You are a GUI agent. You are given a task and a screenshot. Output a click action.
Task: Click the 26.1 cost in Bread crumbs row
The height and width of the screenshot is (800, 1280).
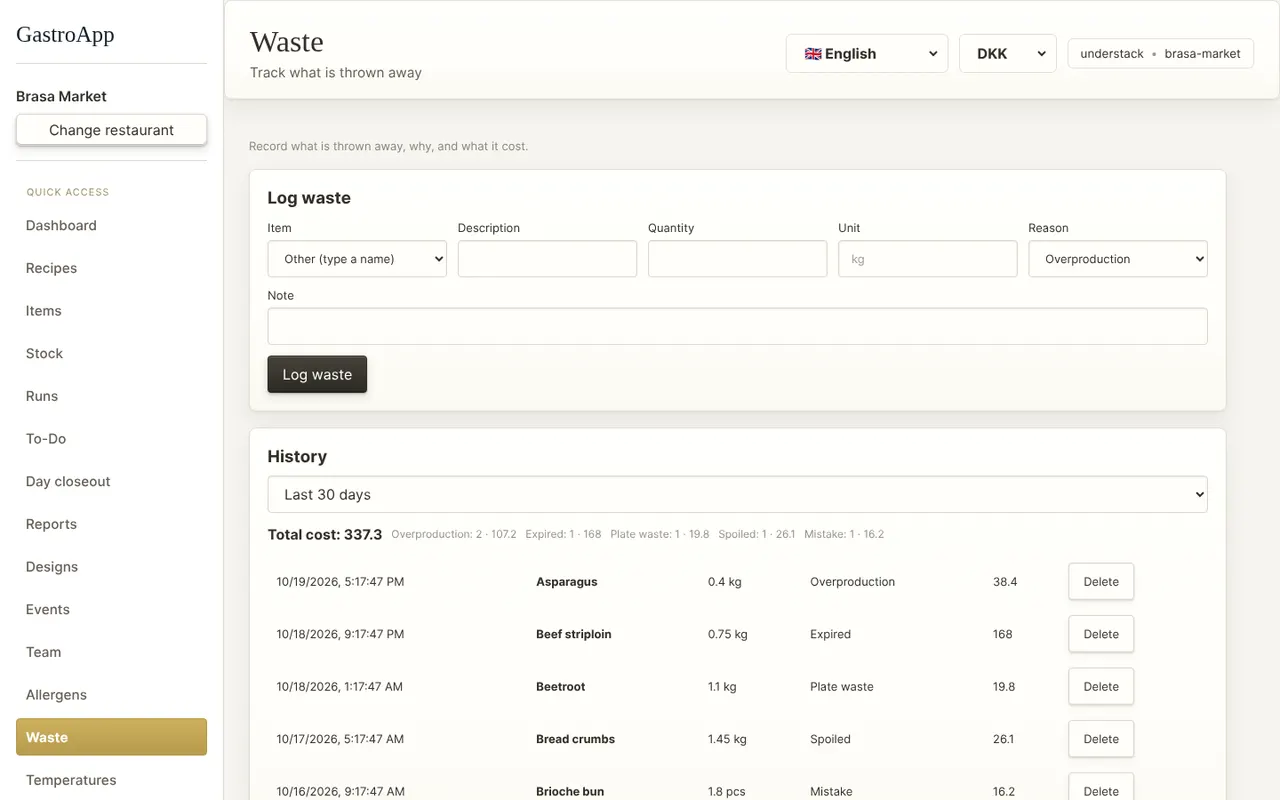tap(1003, 739)
